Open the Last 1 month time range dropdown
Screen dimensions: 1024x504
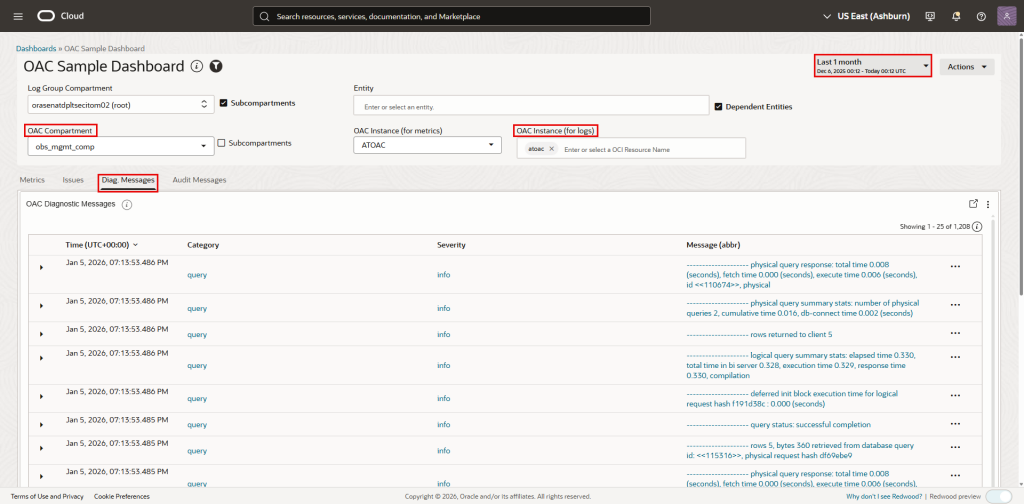(873, 66)
